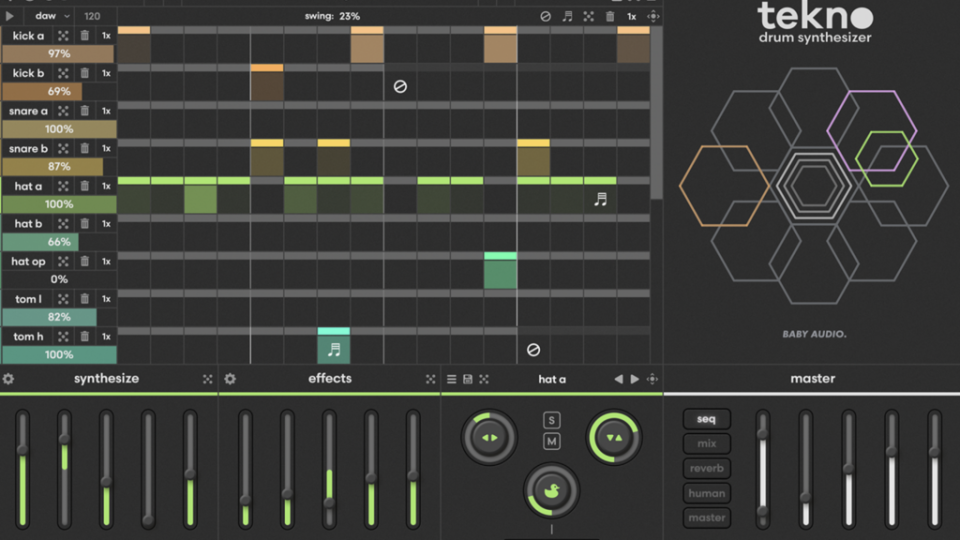The height and width of the screenshot is (540, 960).
Task: Clear the whole pattern with top trash icon
Action: (610, 17)
